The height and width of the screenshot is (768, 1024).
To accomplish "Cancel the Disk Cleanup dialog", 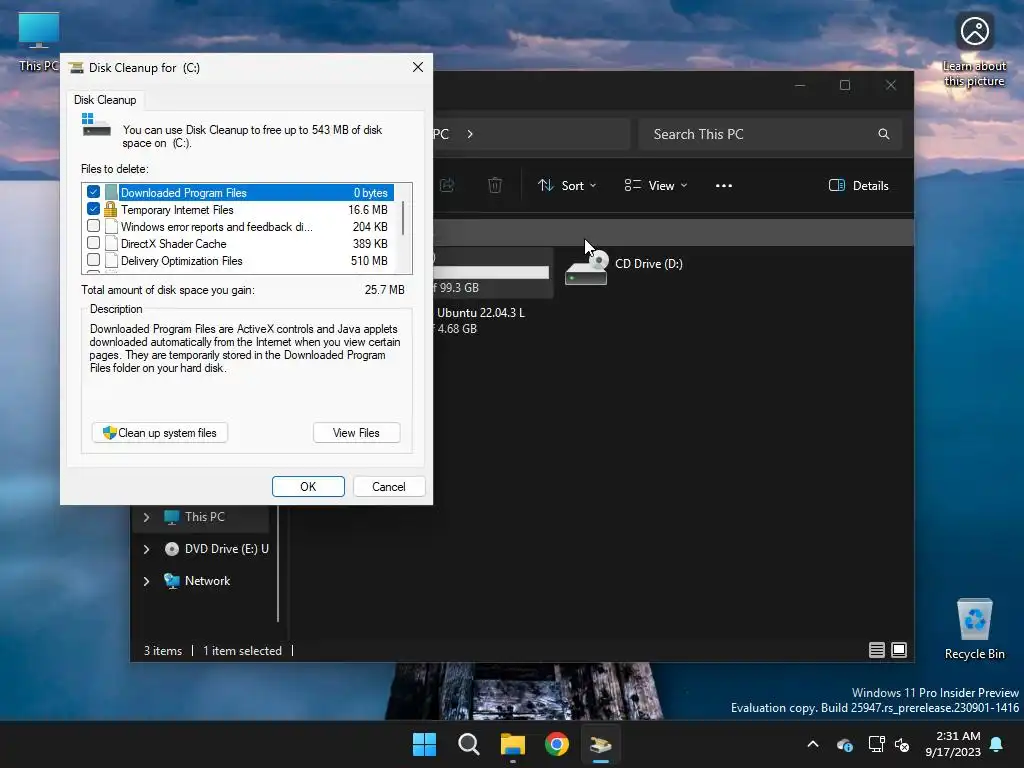I will click(389, 487).
